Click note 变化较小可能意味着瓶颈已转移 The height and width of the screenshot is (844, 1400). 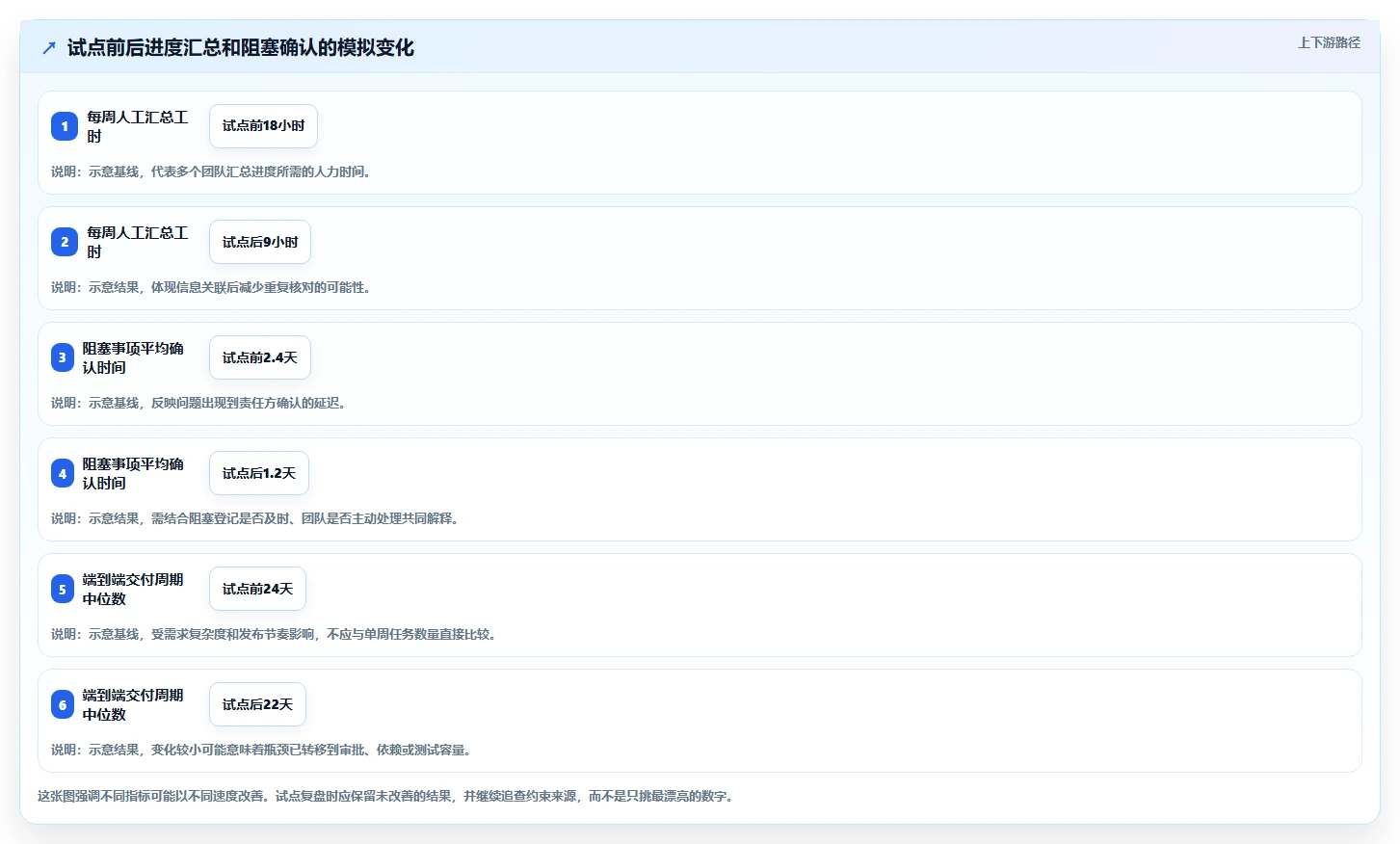(245, 750)
